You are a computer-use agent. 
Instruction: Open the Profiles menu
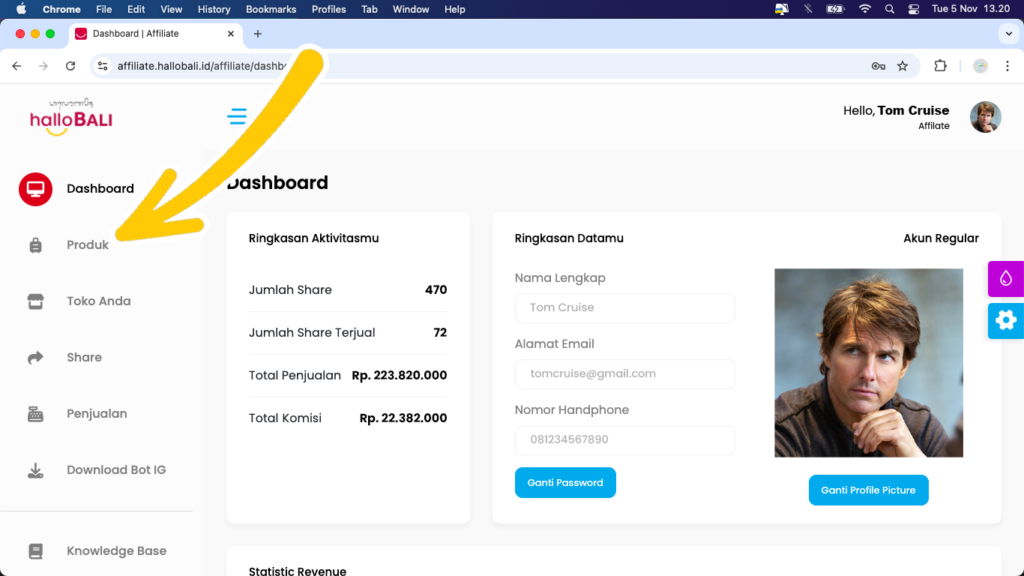pos(328,9)
